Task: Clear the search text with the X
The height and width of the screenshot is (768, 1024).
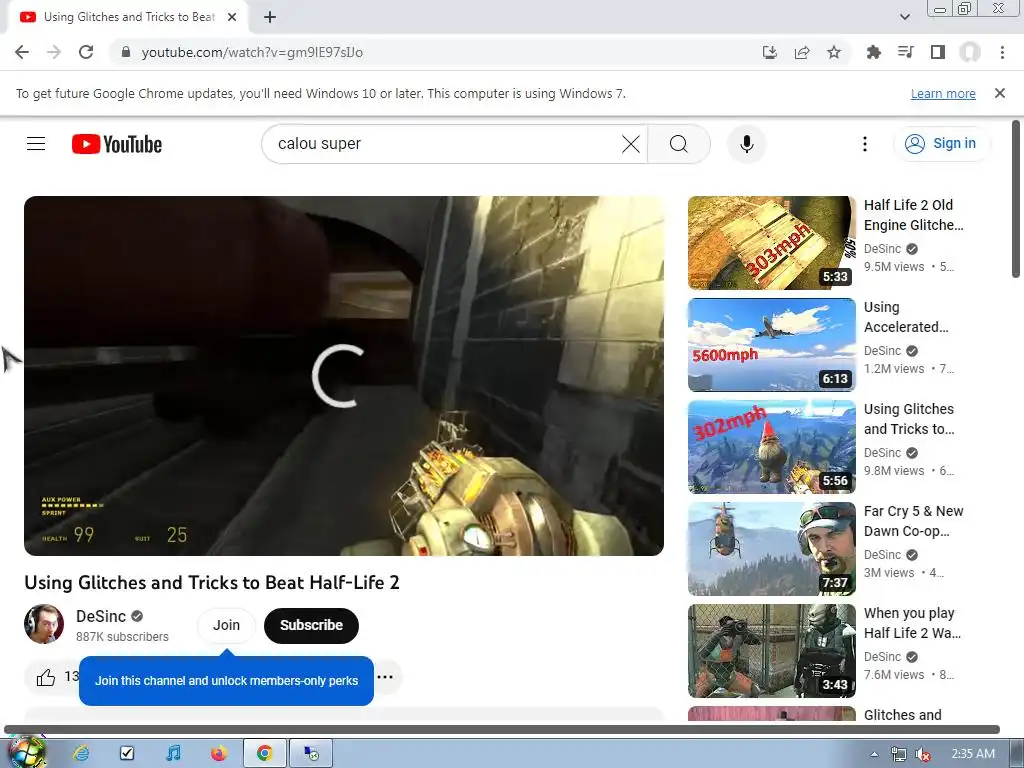Action: (x=631, y=144)
